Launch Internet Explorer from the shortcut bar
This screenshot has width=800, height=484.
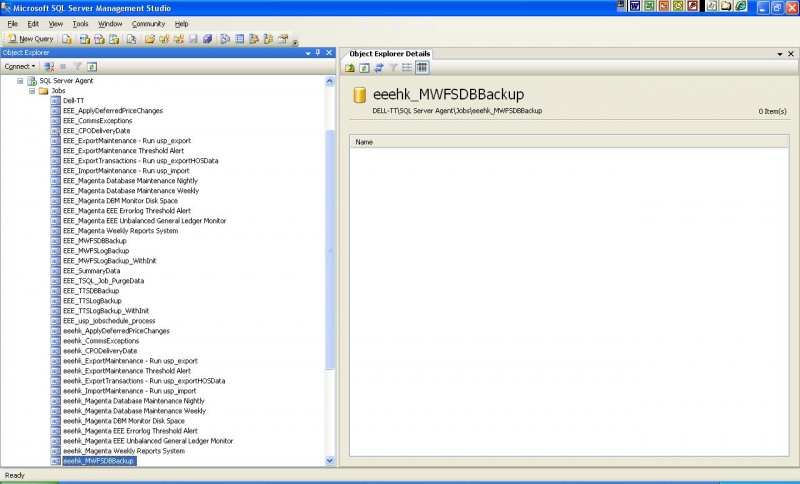coord(741,6)
